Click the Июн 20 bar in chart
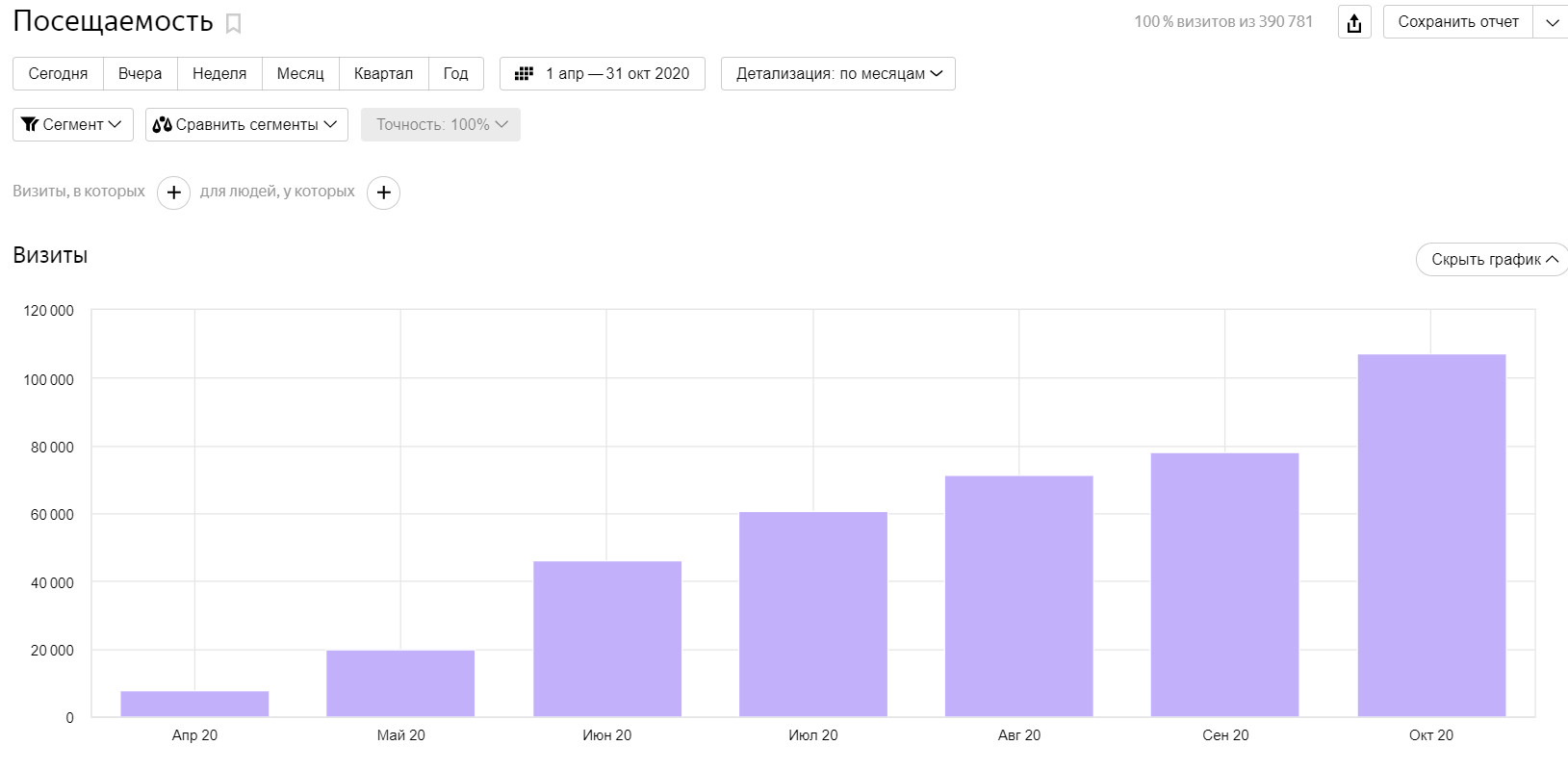 tap(606, 638)
